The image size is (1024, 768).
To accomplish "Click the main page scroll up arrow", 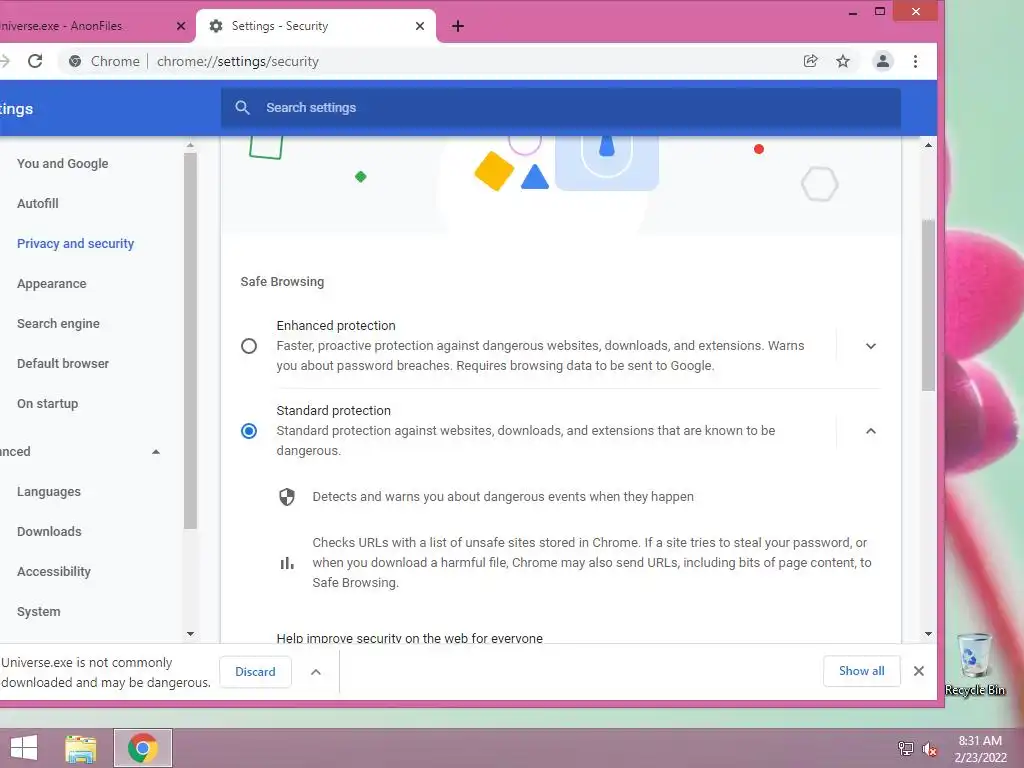I will click(928, 145).
